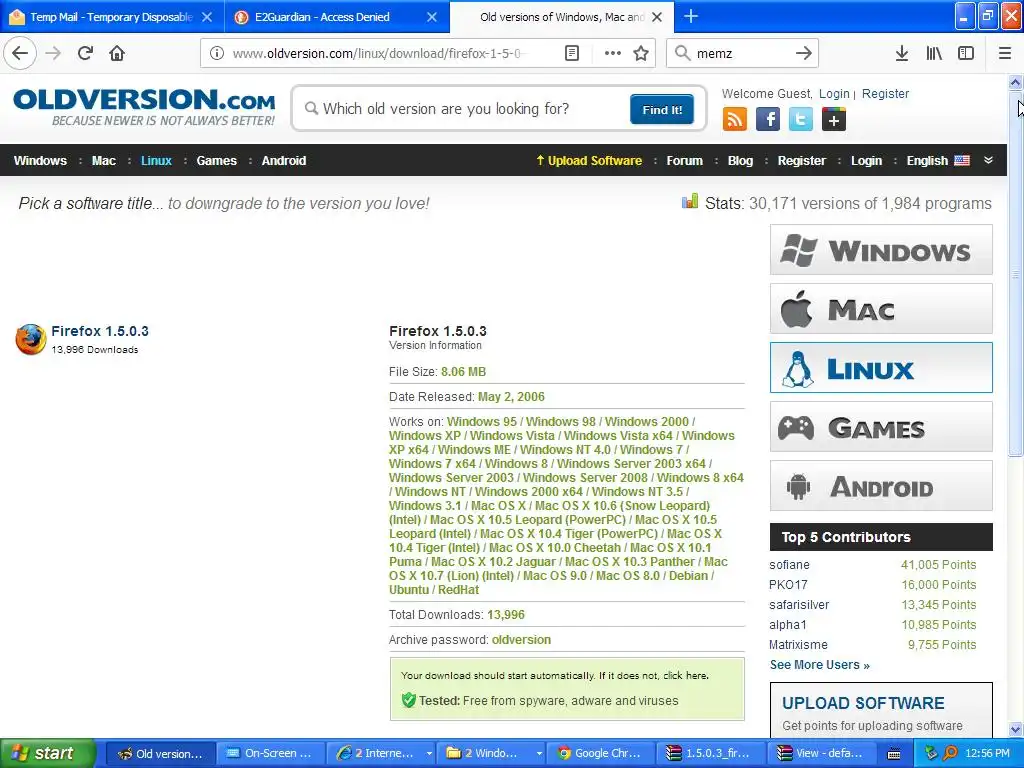The image size is (1024, 768).
Task: Switch to Google Chrome in the taskbar
Action: 599,753
